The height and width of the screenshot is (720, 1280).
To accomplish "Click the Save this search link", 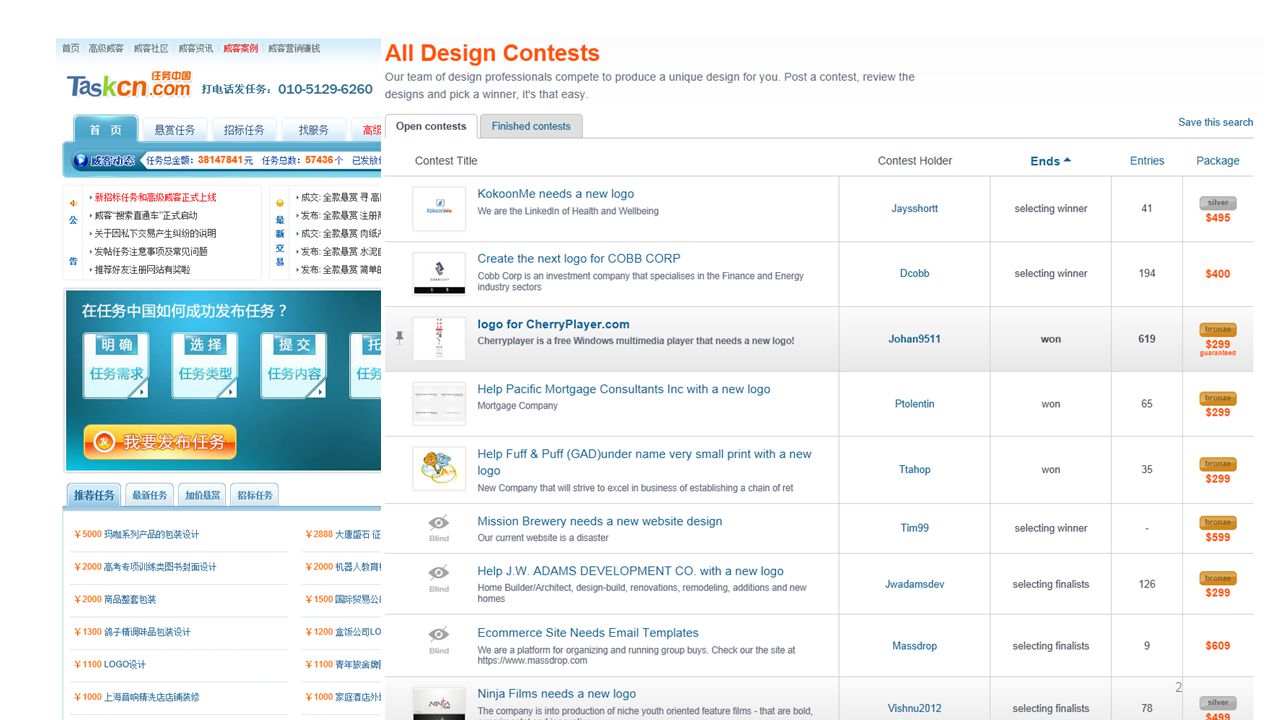I will [x=1215, y=122].
